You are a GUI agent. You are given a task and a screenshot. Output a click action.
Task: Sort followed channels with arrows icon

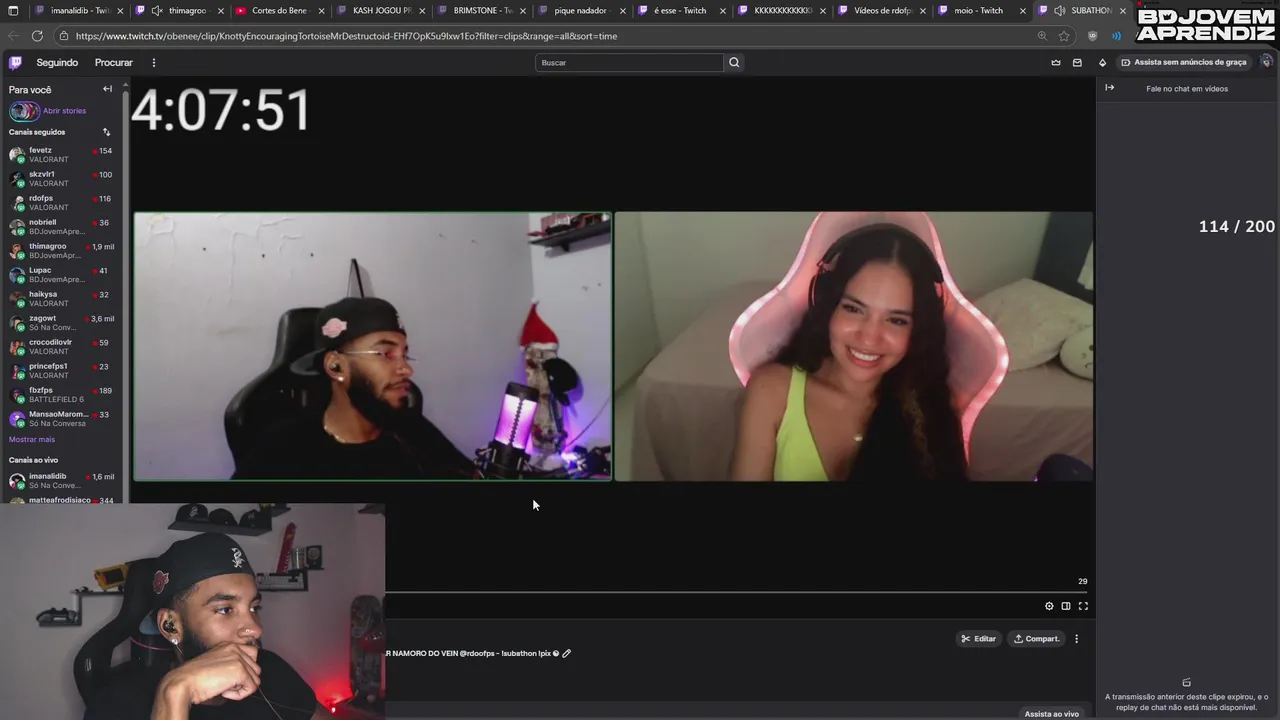tap(106, 132)
